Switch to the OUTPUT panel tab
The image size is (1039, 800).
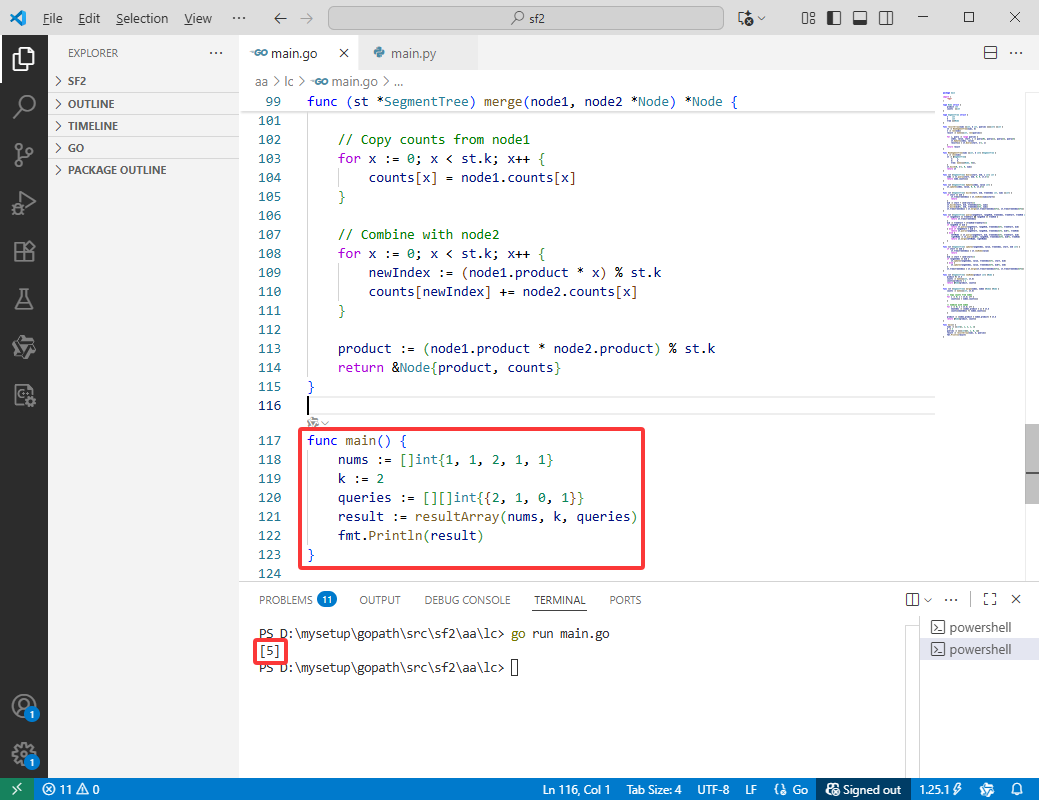coord(380,600)
